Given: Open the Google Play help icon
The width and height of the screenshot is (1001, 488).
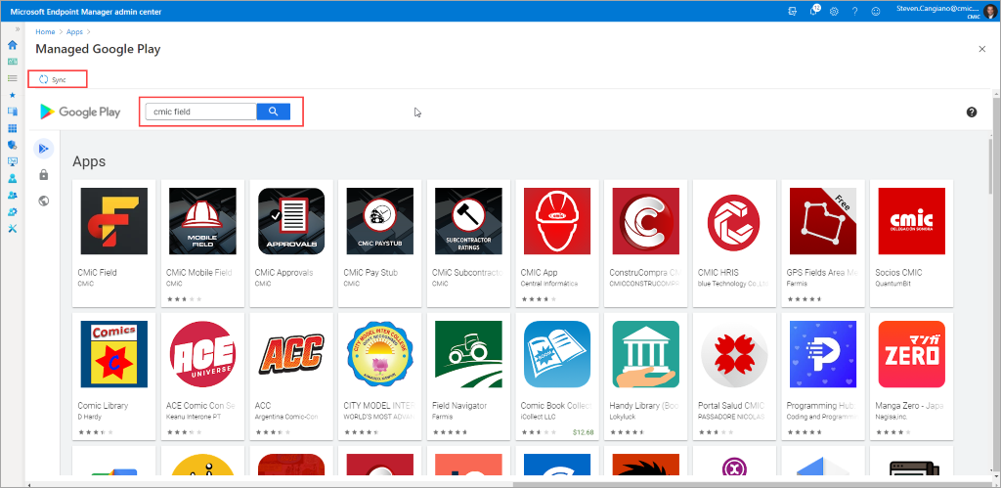Looking at the screenshot, I should pyautogui.click(x=972, y=112).
